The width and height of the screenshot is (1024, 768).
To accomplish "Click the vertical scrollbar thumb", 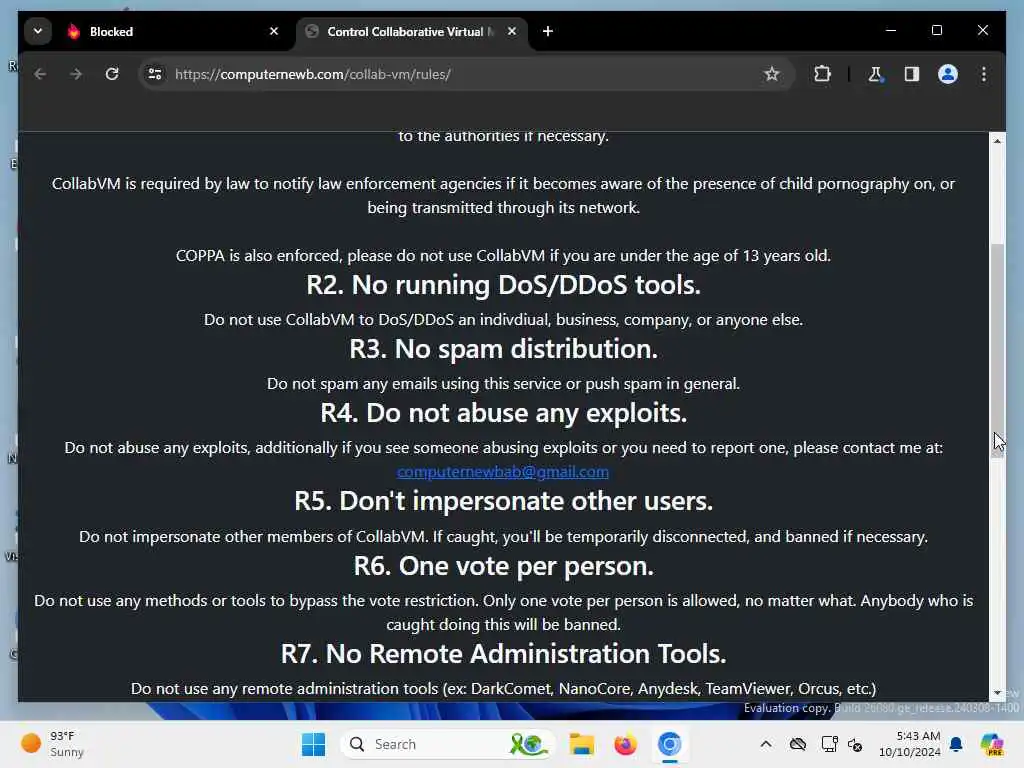I will tap(997, 350).
